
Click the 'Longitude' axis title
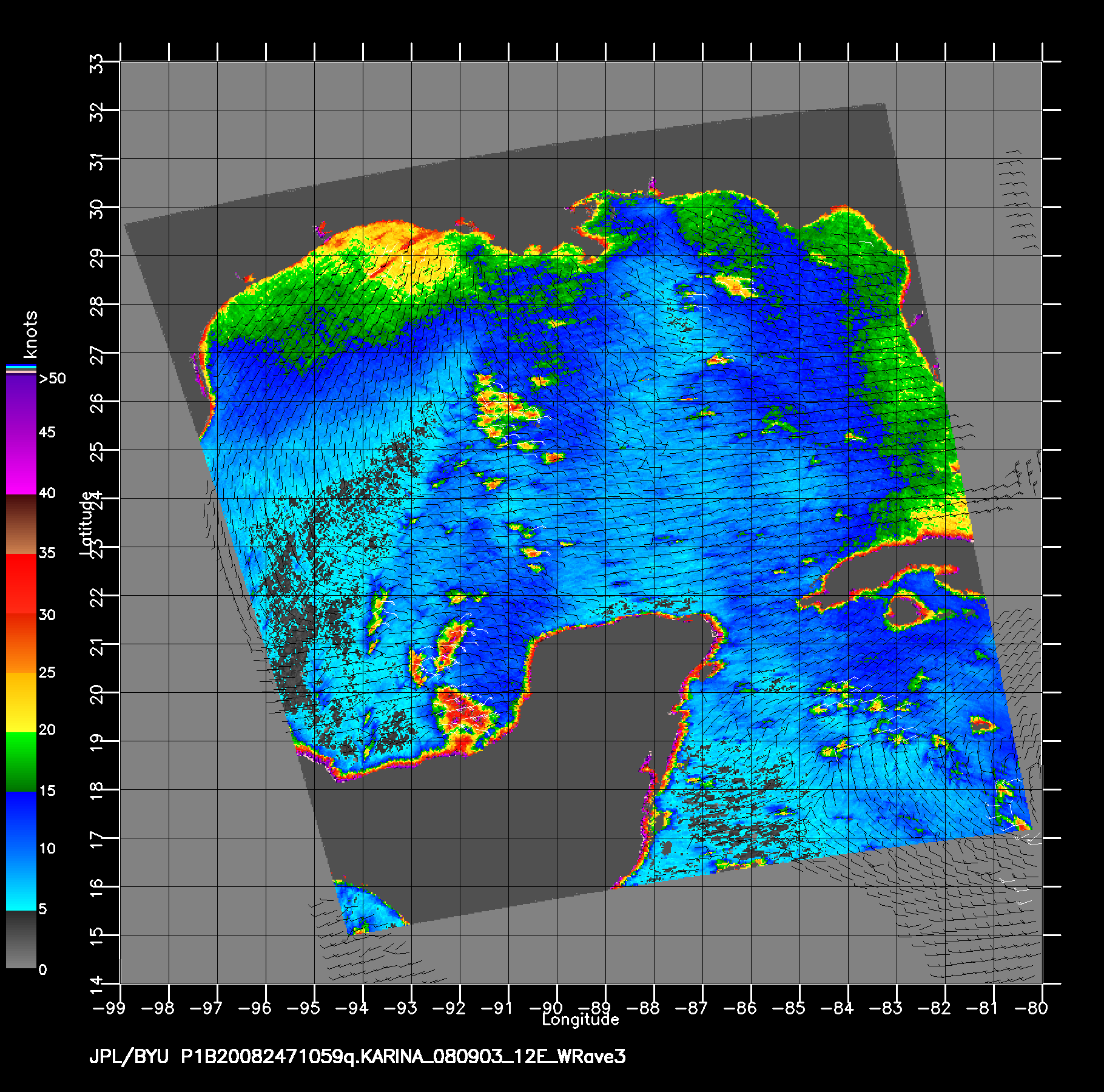tap(581, 1020)
